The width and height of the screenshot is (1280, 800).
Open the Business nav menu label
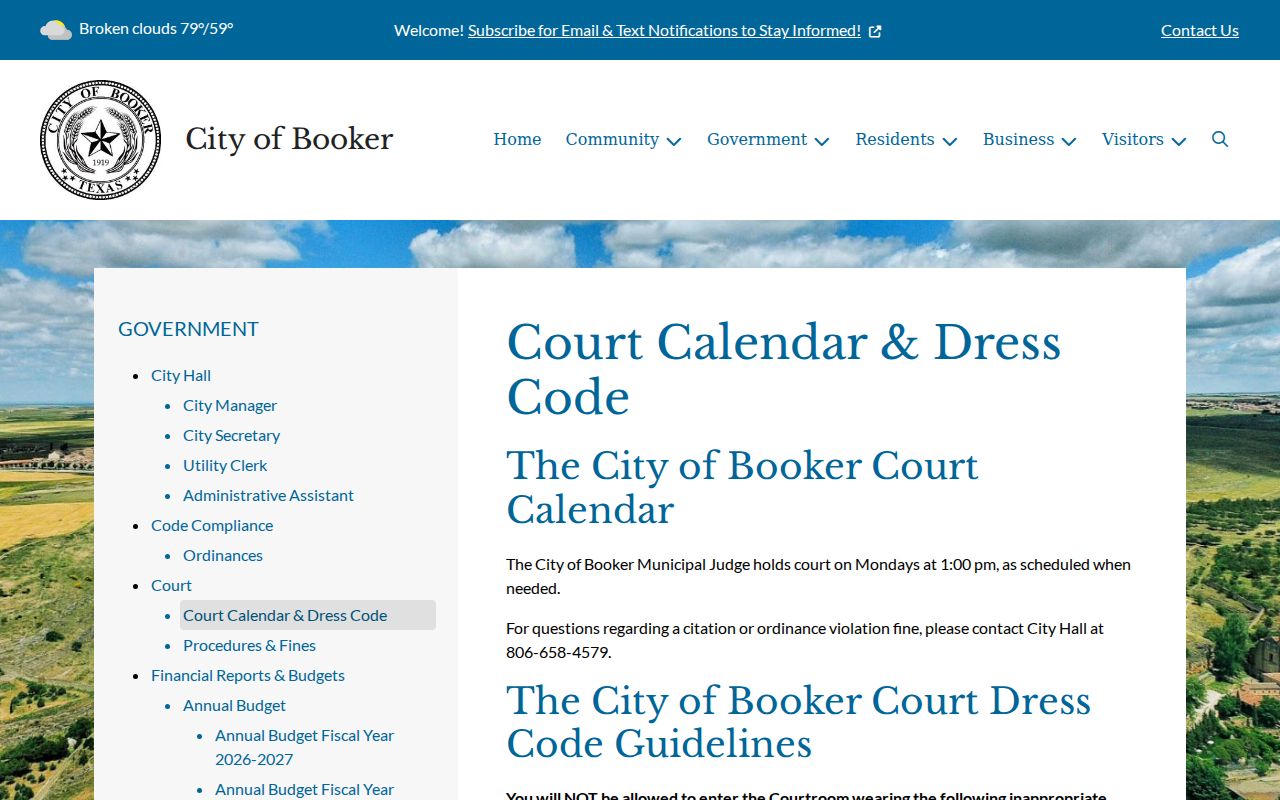[x=1018, y=139]
